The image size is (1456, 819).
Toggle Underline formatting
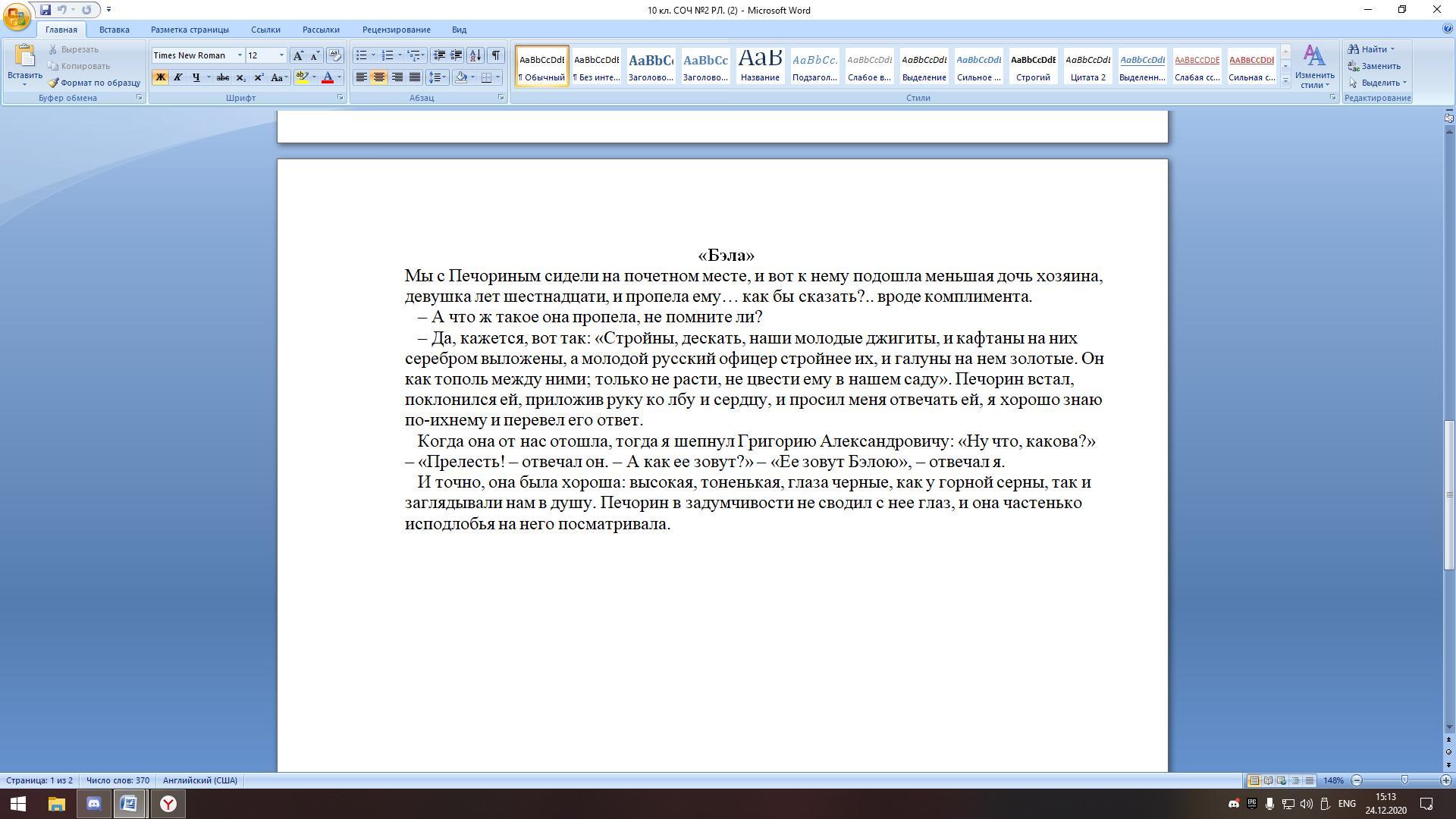click(196, 77)
